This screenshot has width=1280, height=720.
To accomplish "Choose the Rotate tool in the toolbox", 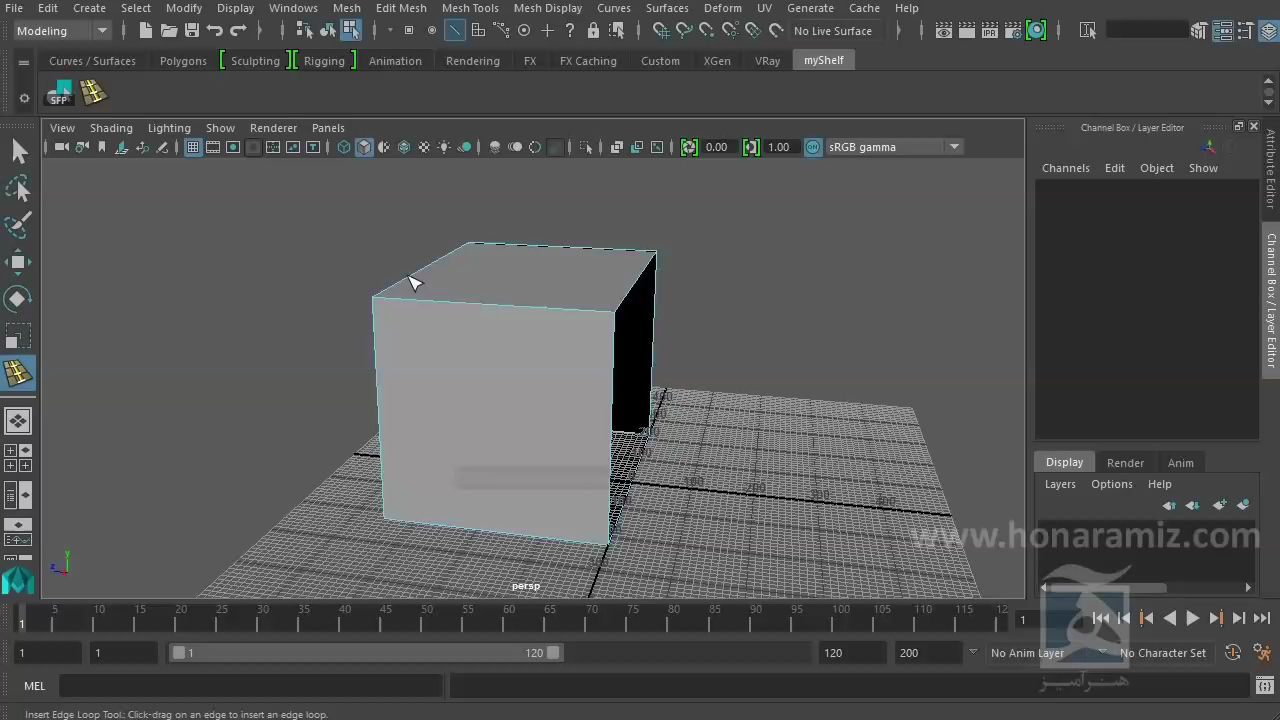I will [18, 298].
